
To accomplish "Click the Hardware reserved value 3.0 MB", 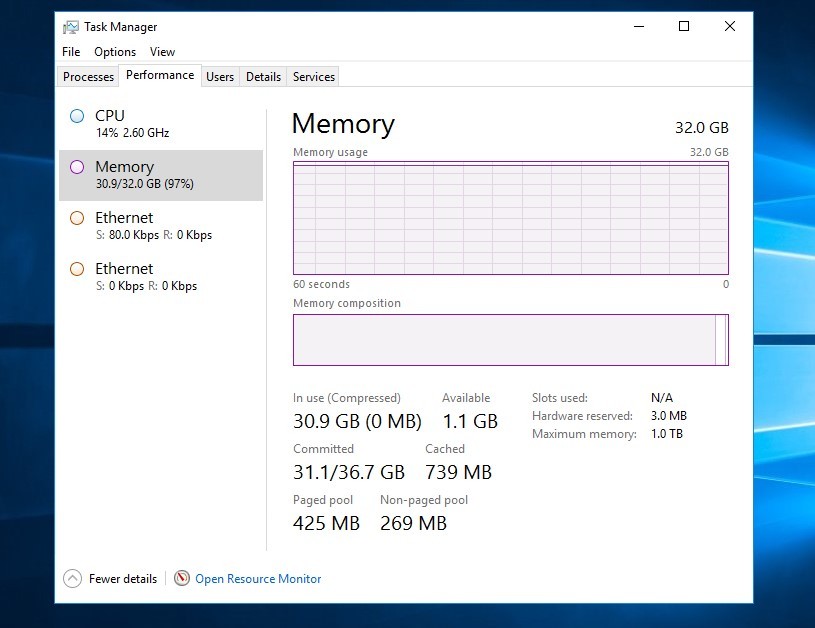I will 669,416.
